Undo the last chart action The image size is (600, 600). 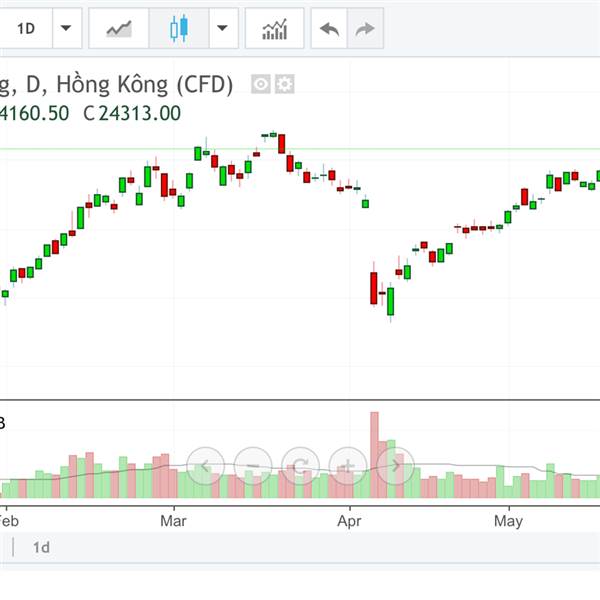pos(329,28)
